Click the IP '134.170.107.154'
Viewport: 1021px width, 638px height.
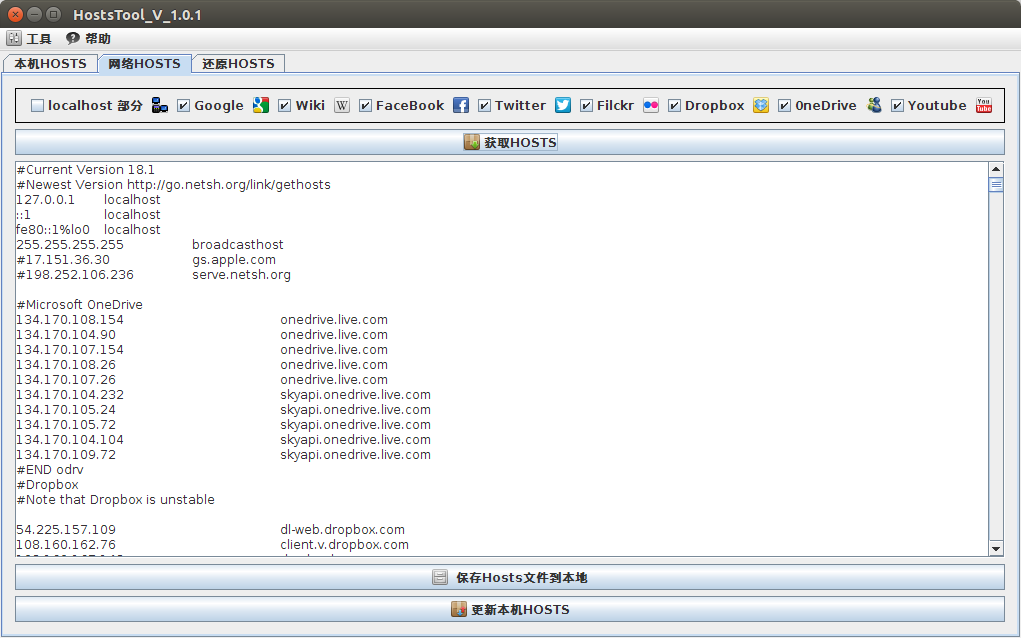pyautogui.click(x=70, y=350)
